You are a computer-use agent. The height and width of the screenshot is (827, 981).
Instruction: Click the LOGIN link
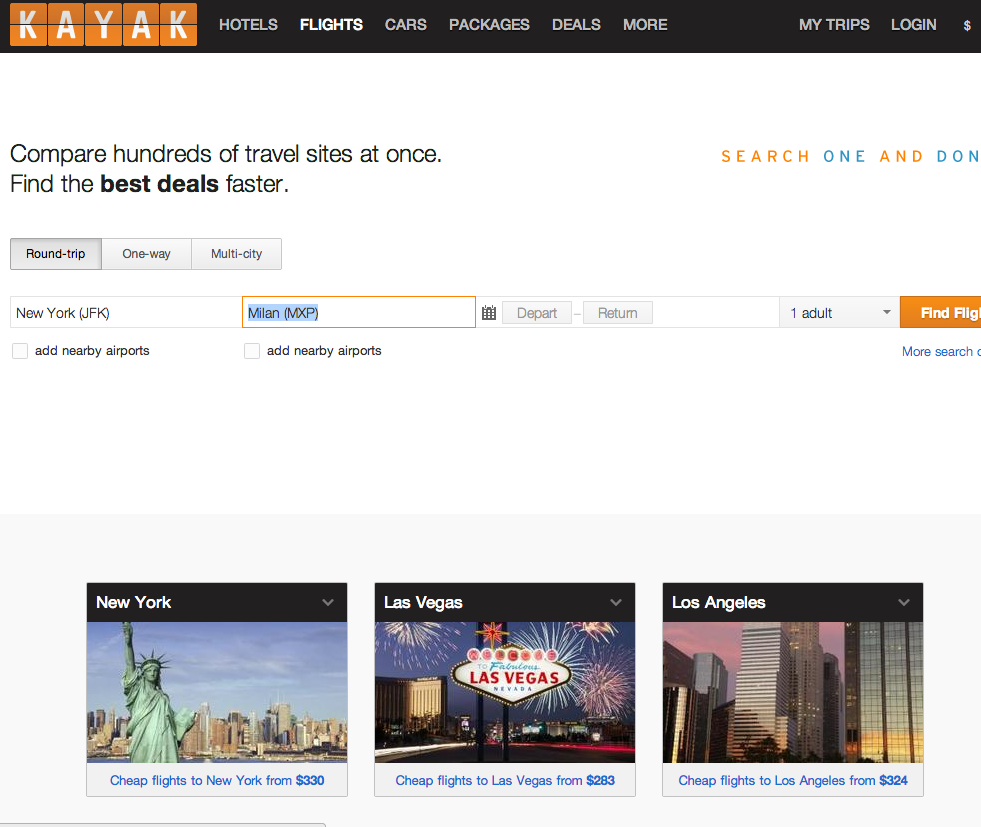tap(913, 24)
